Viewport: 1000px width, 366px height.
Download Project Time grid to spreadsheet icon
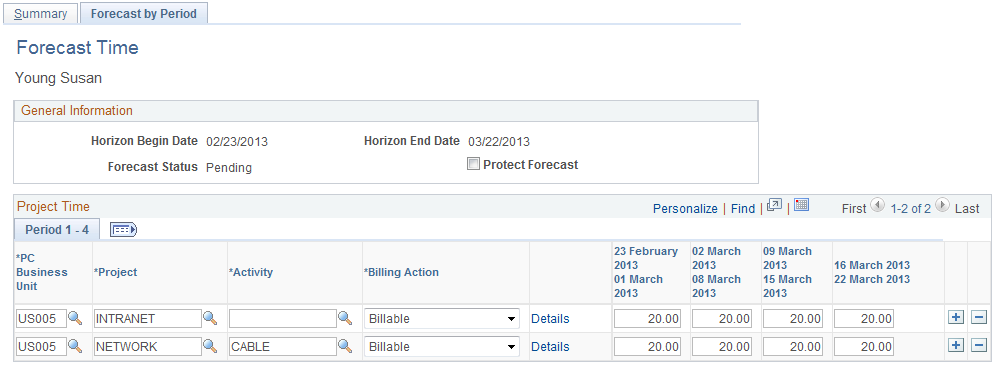(x=802, y=205)
